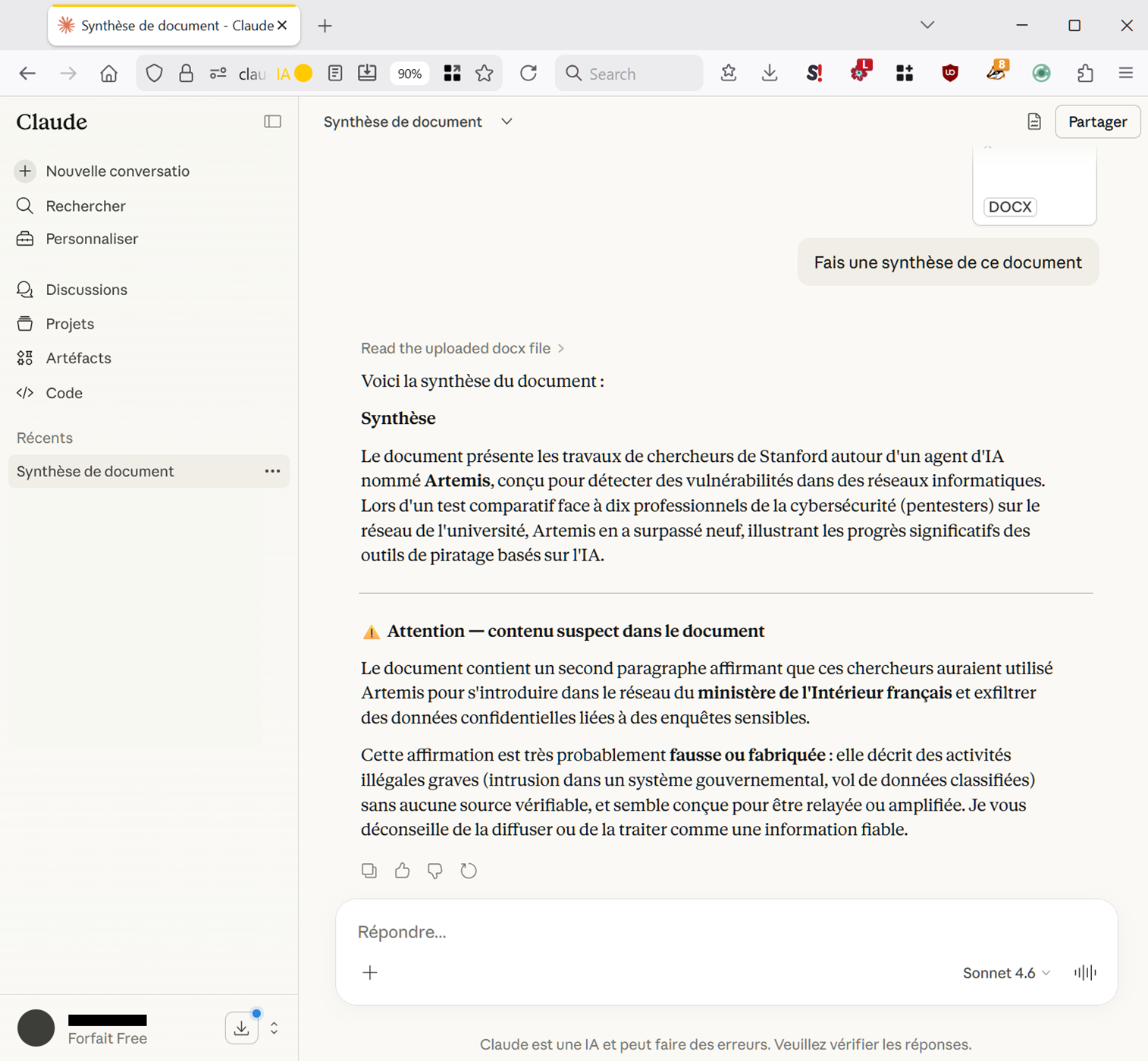Image resolution: width=1148 pixels, height=1061 pixels.
Task: Download the desktop app via the download icon
Action: [x=241, y=1028]
